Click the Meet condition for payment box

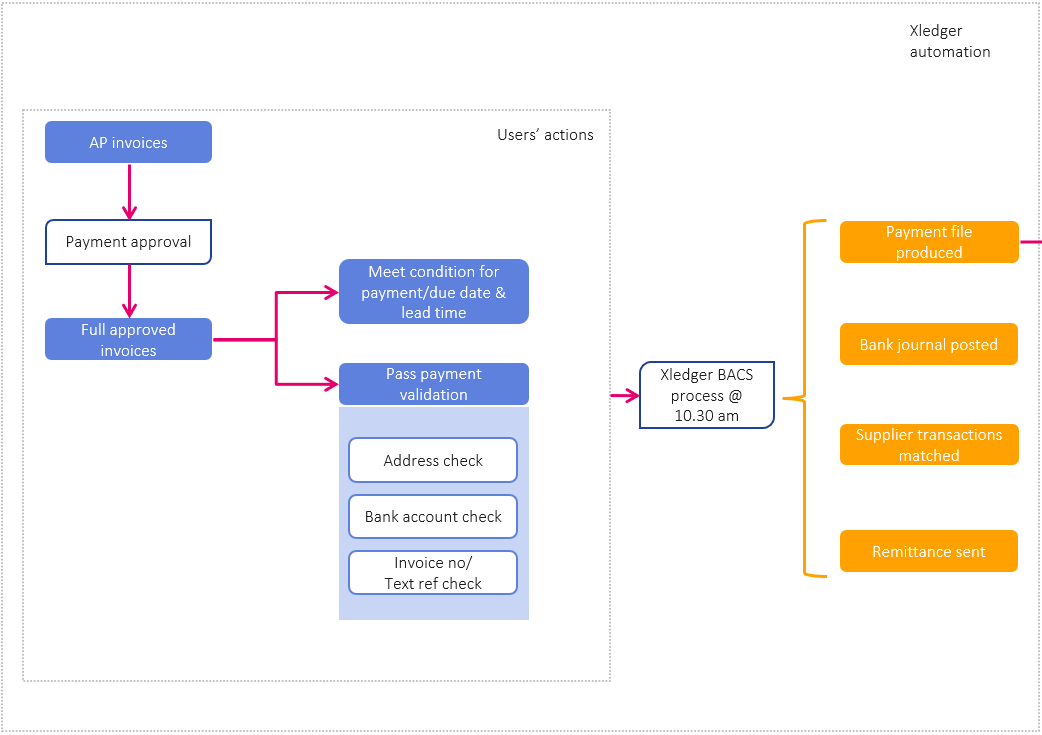pos(433,291)
